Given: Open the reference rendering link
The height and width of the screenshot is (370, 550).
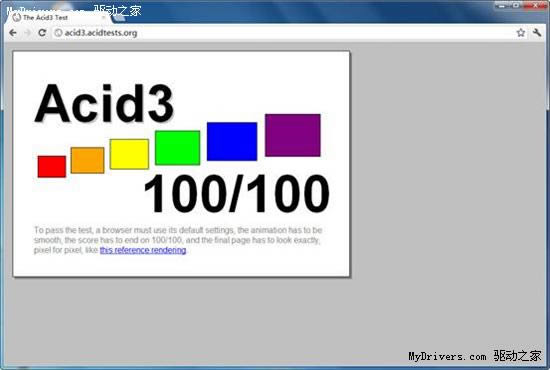Looking at the screenshot, I should [143, 250].
